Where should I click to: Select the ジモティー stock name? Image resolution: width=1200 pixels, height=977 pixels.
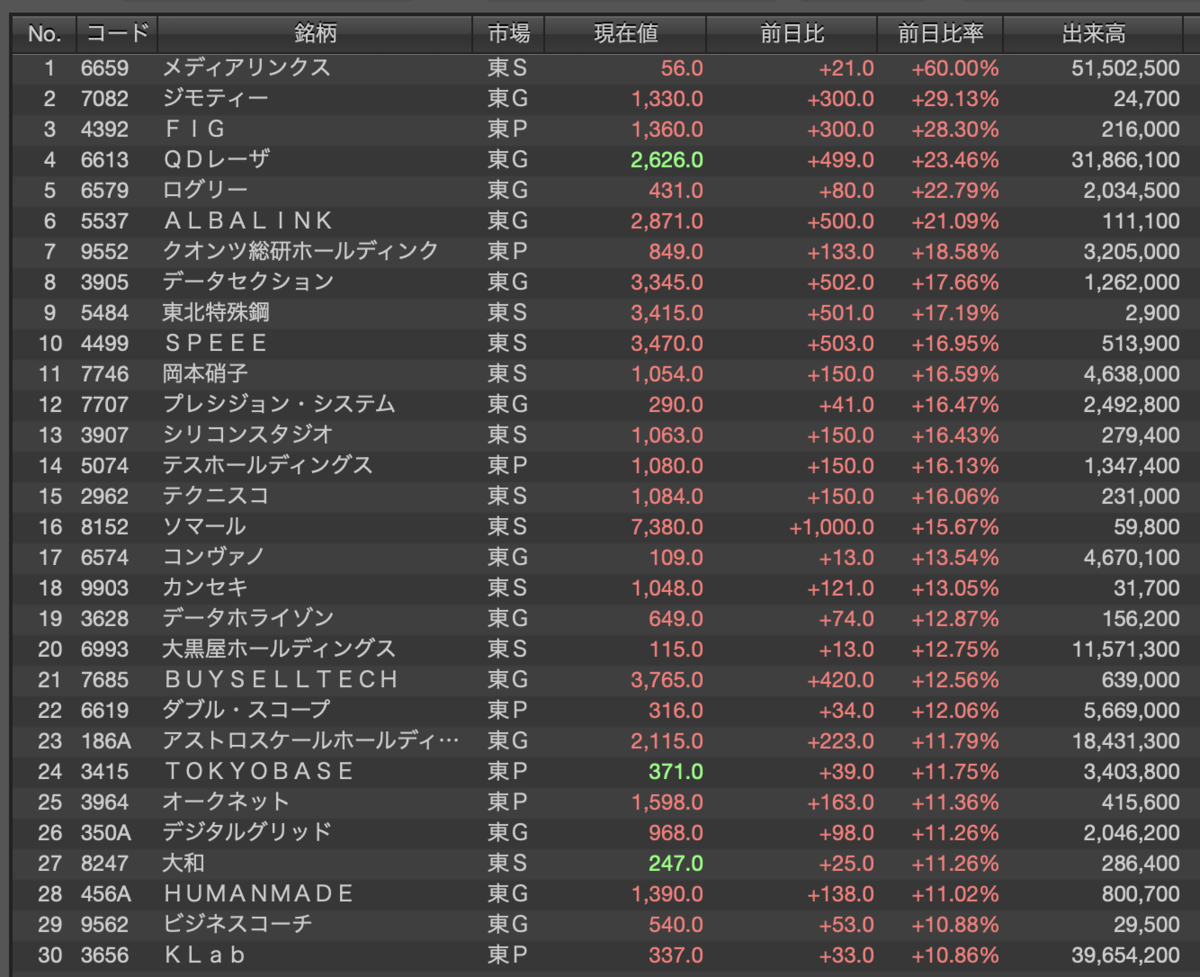tap(215, 99)
